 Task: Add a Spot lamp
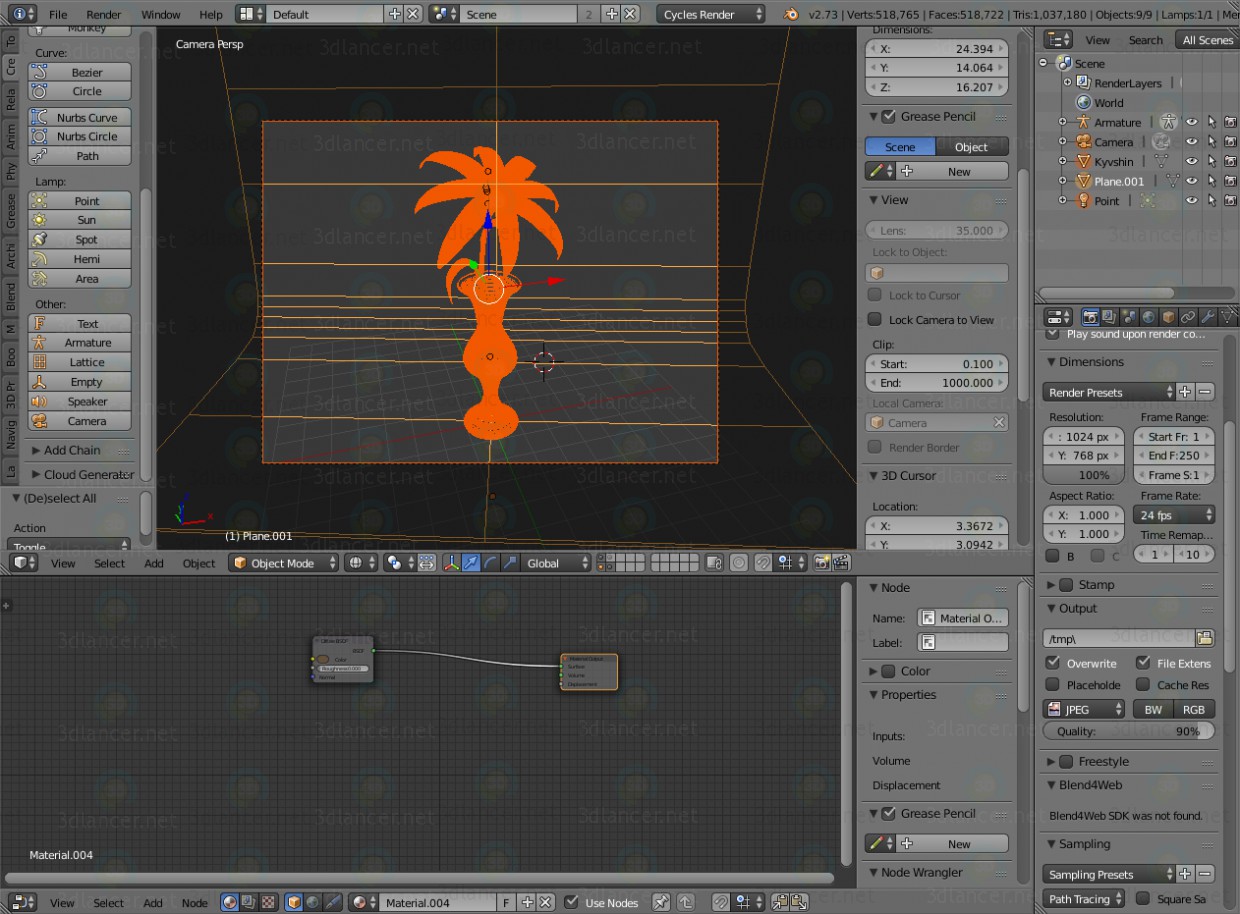tap(80, 240)
